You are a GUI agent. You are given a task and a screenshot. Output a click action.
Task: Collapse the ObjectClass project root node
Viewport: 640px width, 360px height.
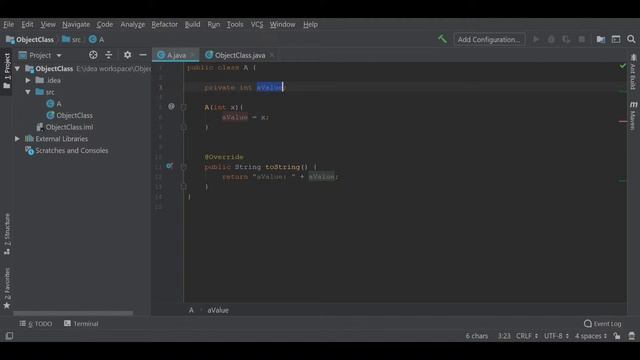[x=17, y=69]
